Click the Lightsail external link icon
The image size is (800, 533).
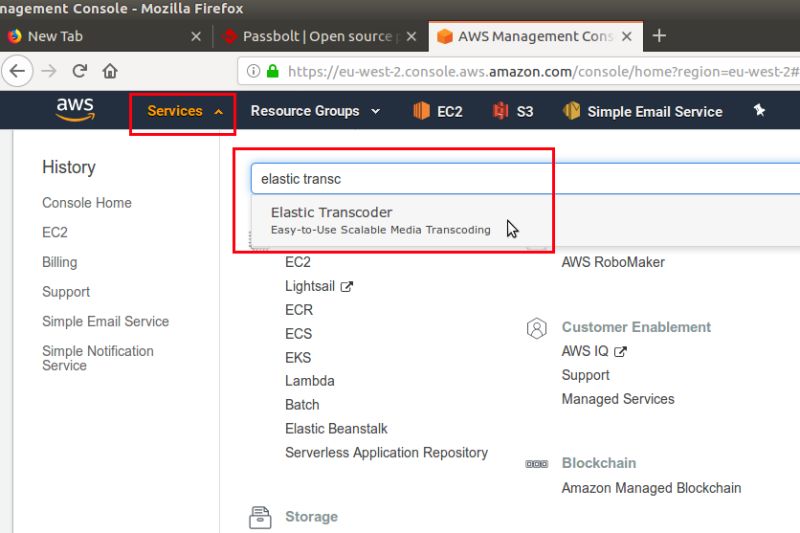pyautogui.click(x=346, y=287)
